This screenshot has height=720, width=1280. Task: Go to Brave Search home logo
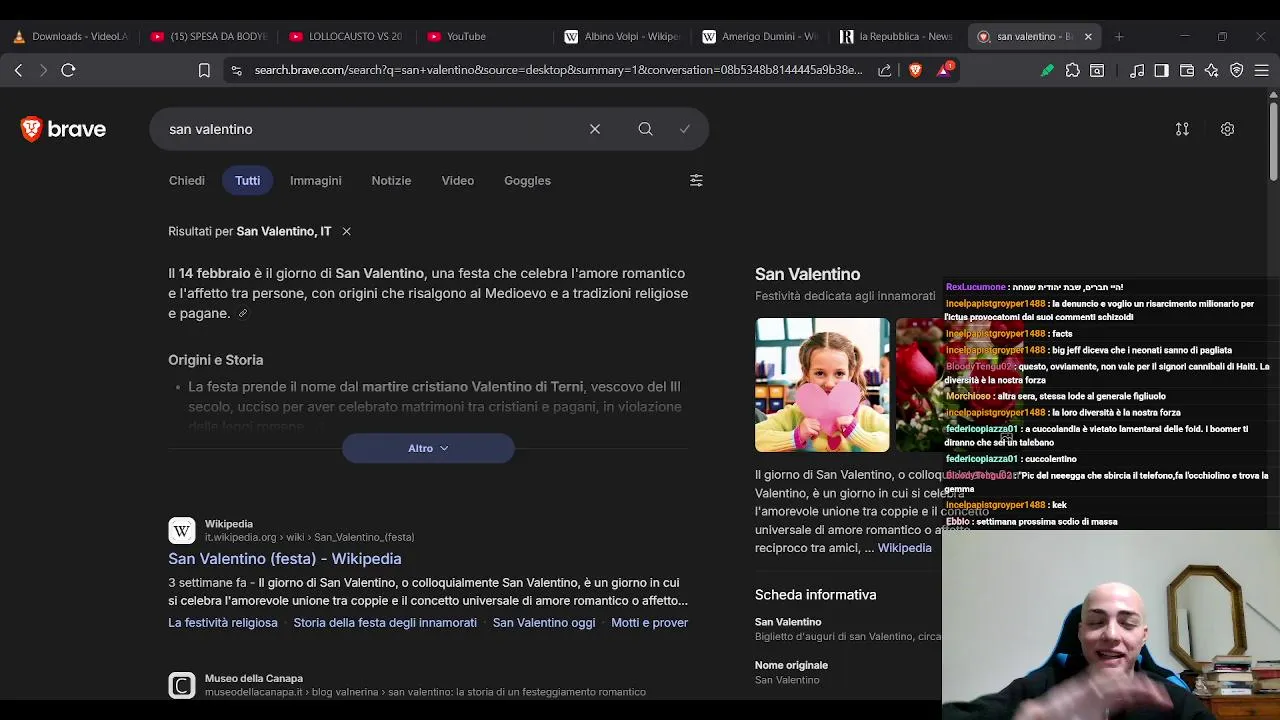click(63, 129)
